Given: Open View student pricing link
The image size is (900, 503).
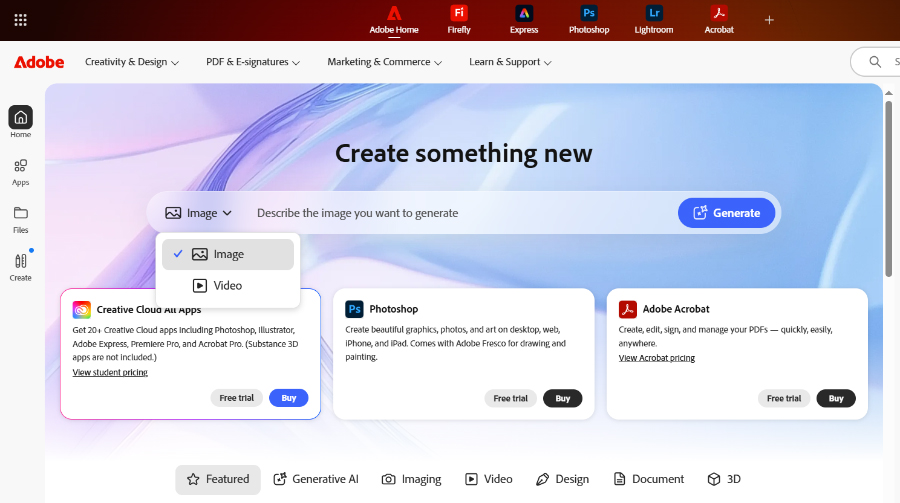Looking at the screenshot, I should click(110, 373).
